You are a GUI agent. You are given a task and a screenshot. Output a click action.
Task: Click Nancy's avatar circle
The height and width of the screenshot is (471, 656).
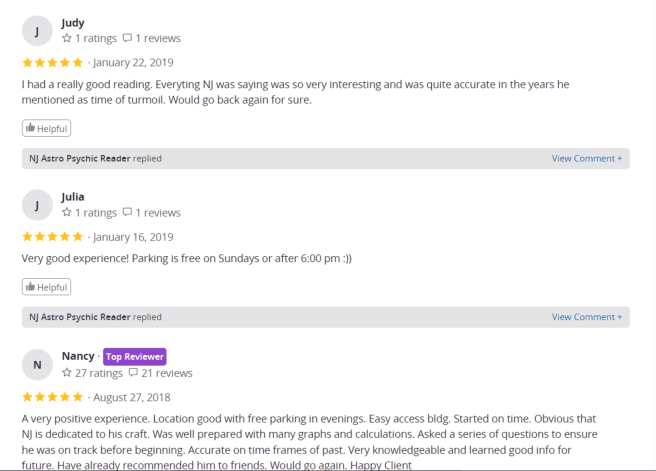tap(37, 365)
